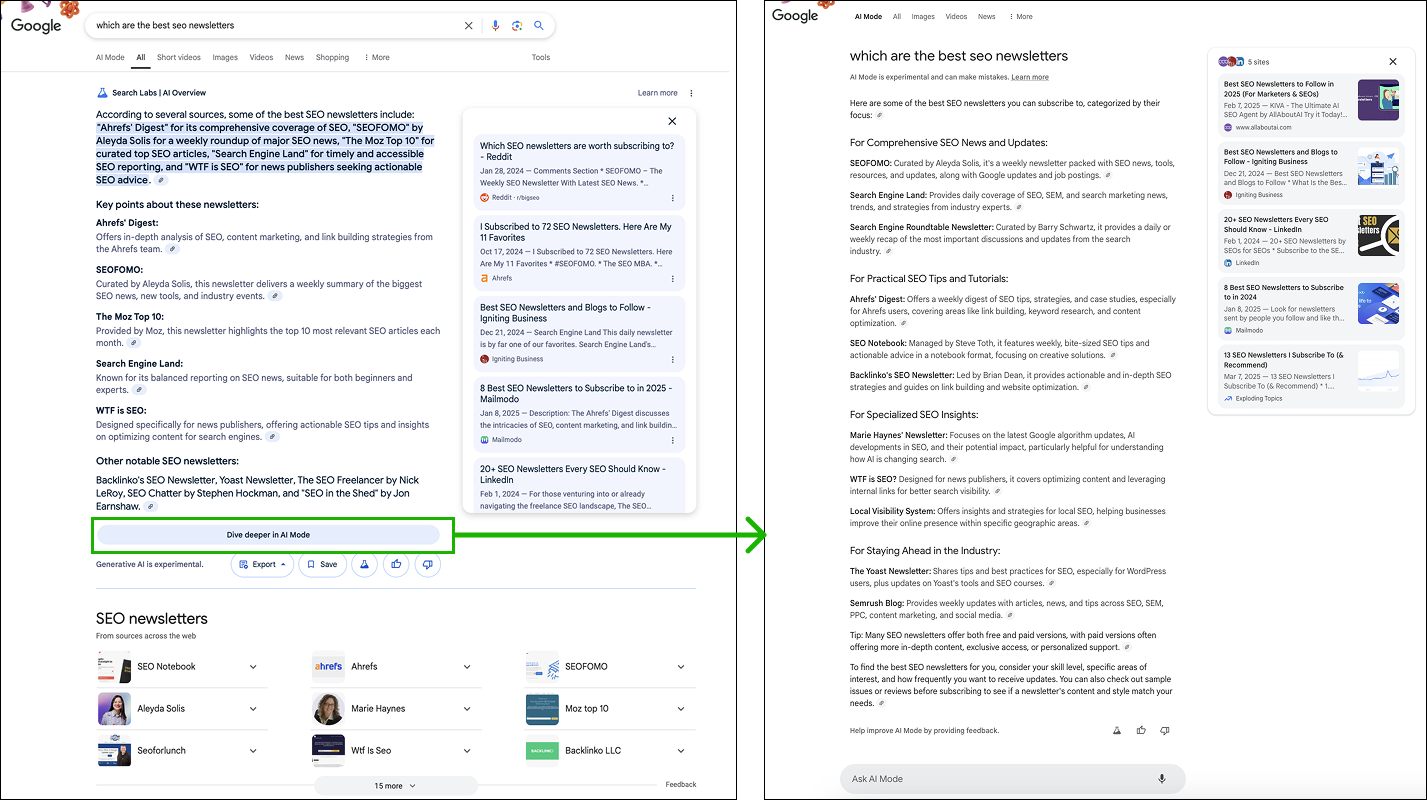Click the flask icon under the AI Mode response
This screenshot has width=1427, height=800.
1117,731
